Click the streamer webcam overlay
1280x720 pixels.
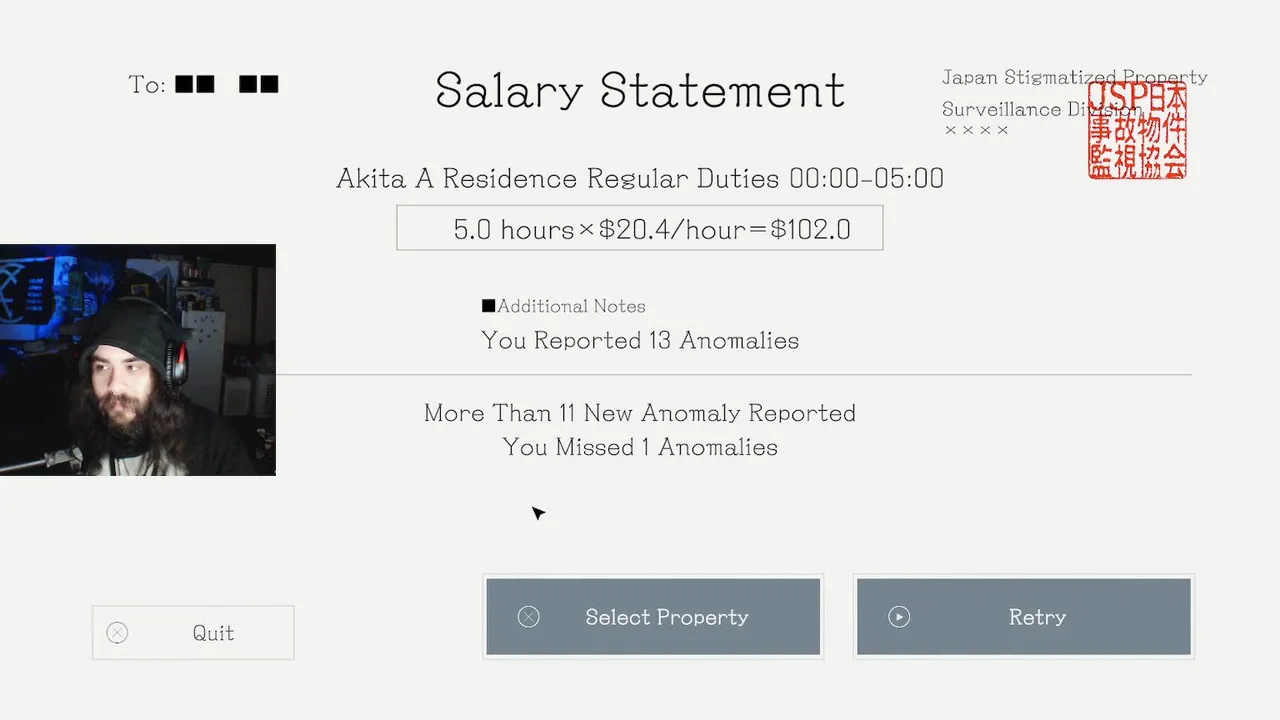coord(138,360)
